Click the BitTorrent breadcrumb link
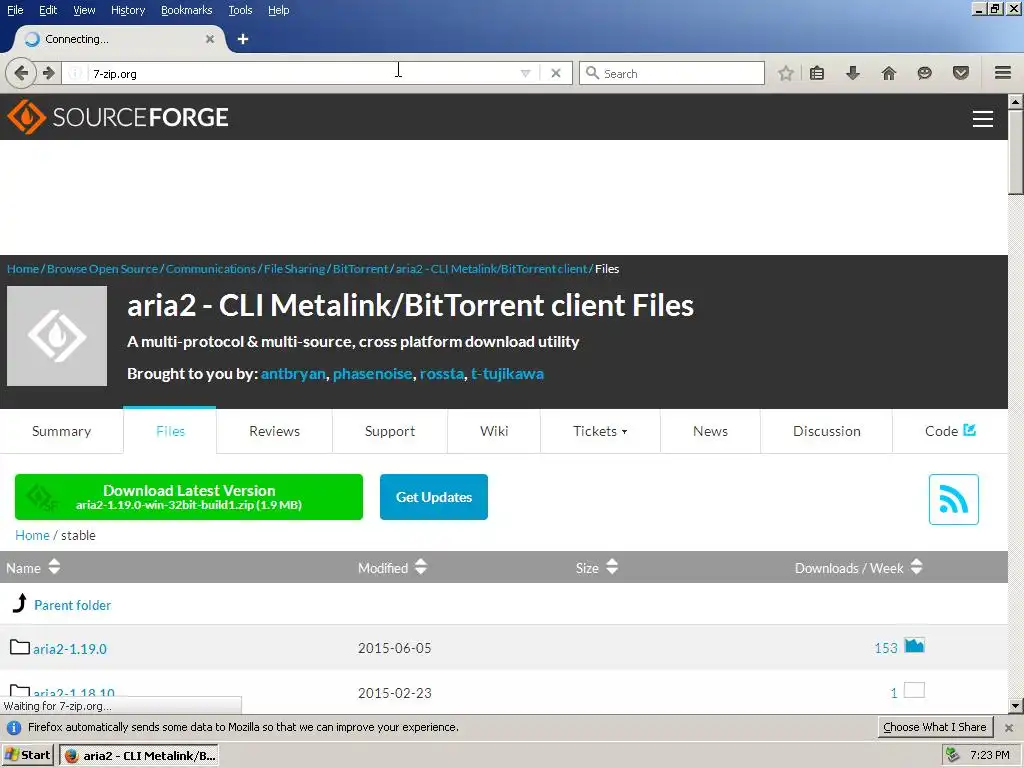 (360, 268)
